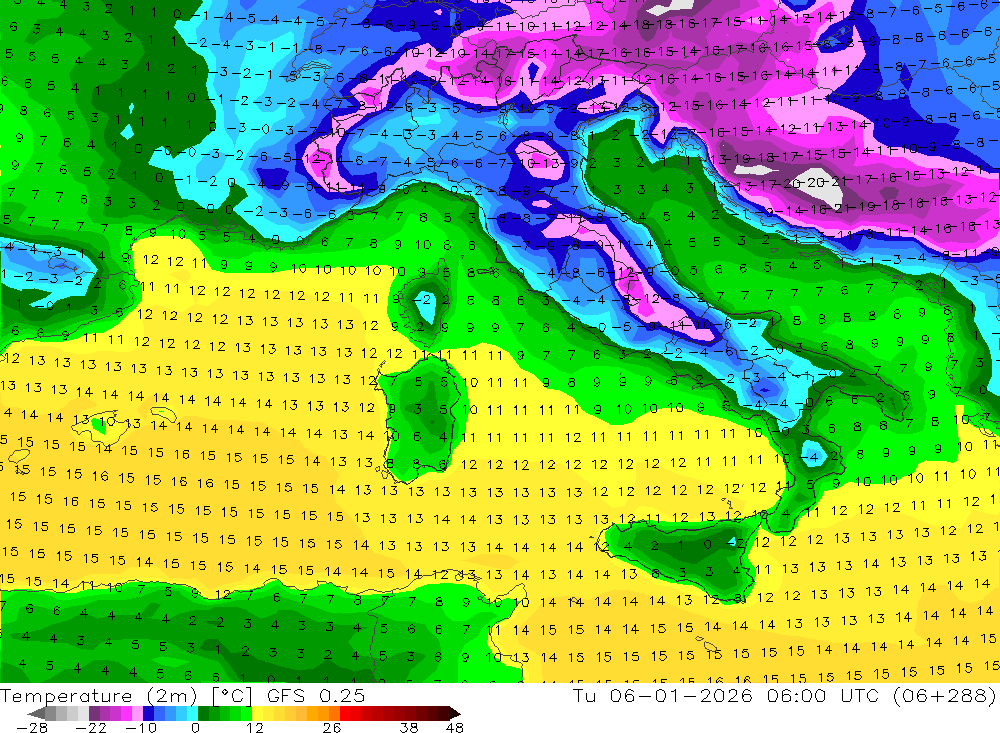The image size is (1000, 733).
Task: Click the '-22' legend scale label
Action: tap(91, 728)
